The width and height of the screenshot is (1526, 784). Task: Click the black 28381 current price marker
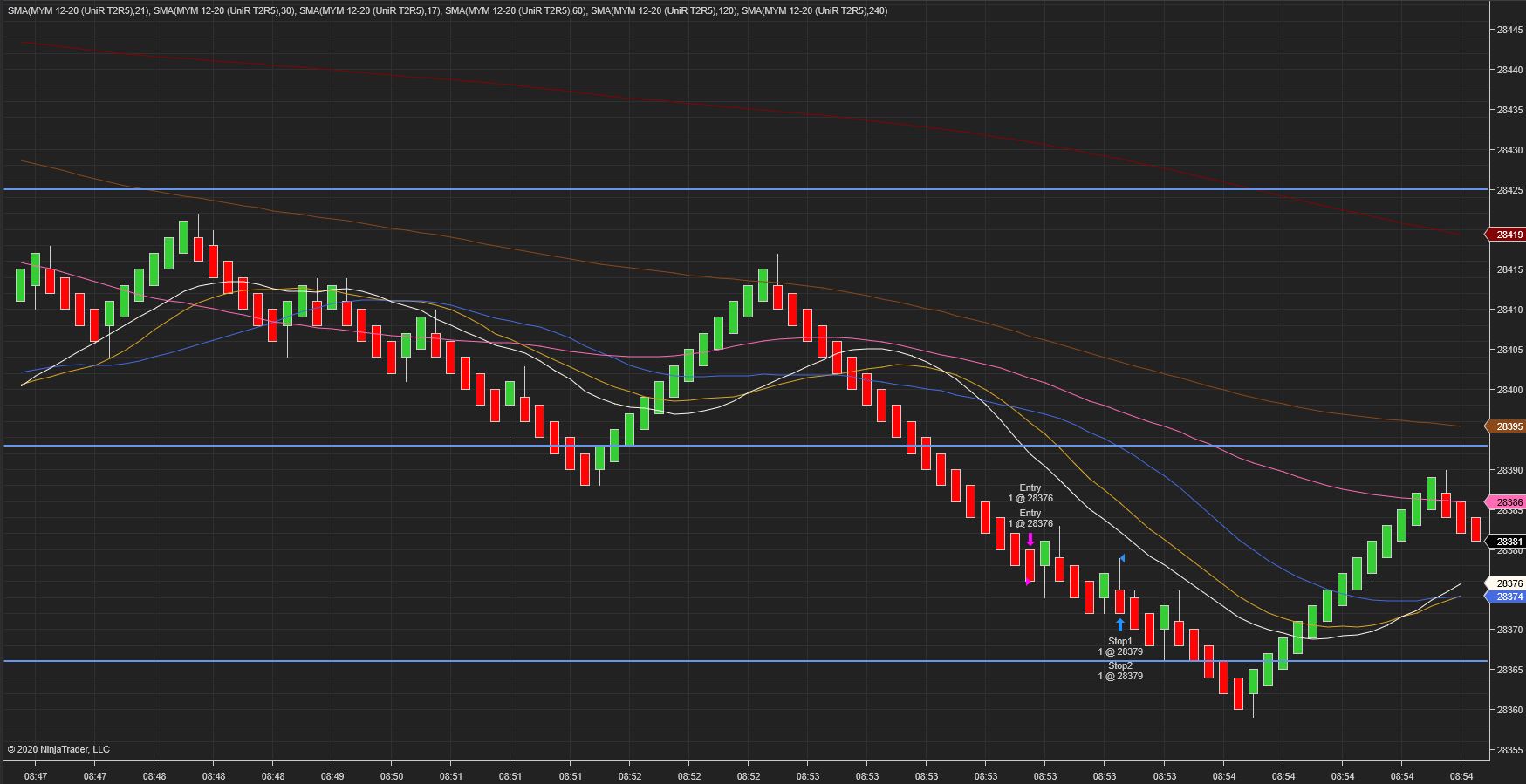pos(1504,542)
